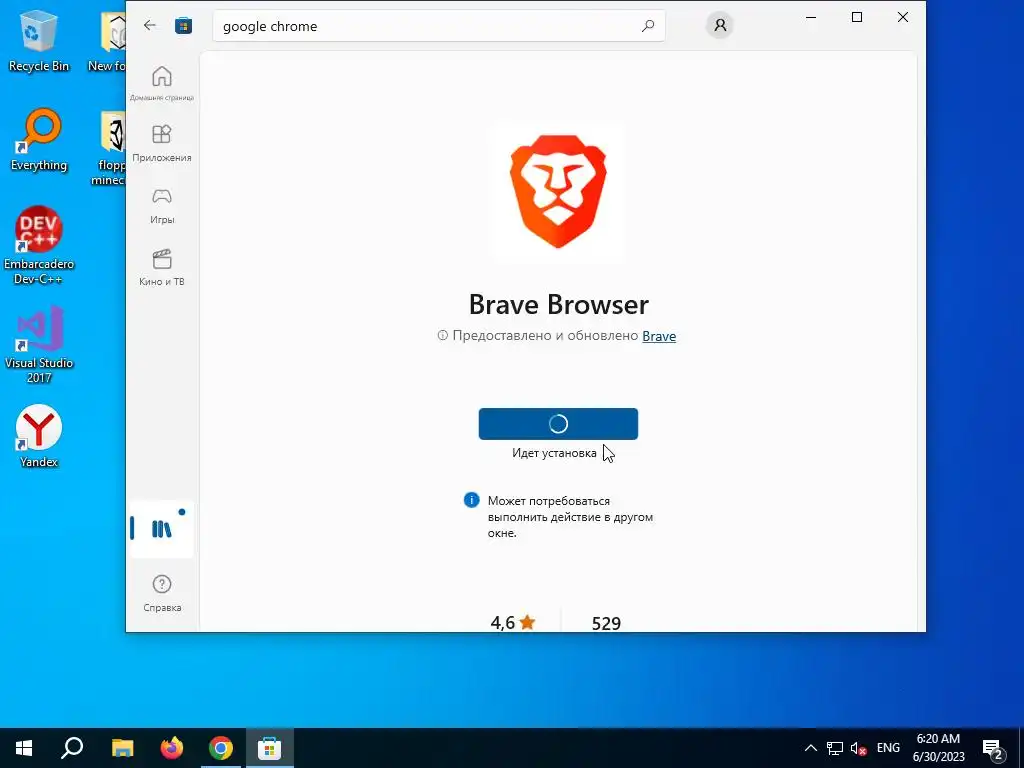Click the 529 ratings count
Viewport: 1024px width, 768px height.
[606, 623]
